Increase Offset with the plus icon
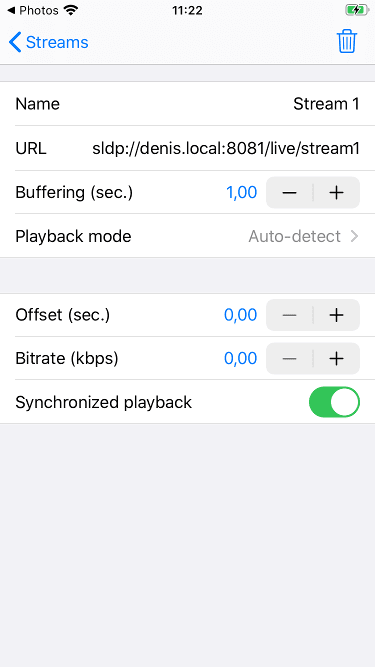 click(336, 315)
